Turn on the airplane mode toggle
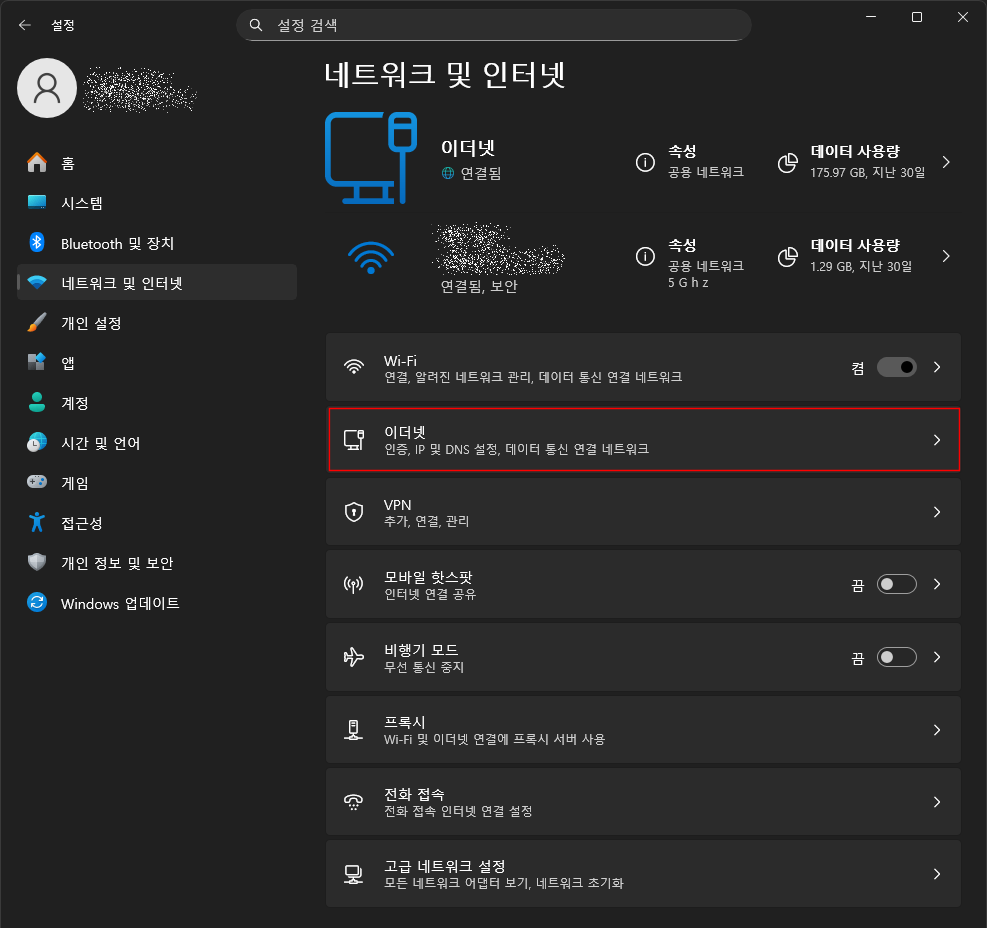This screenshot has height=928, width=987. pos(897,657)
